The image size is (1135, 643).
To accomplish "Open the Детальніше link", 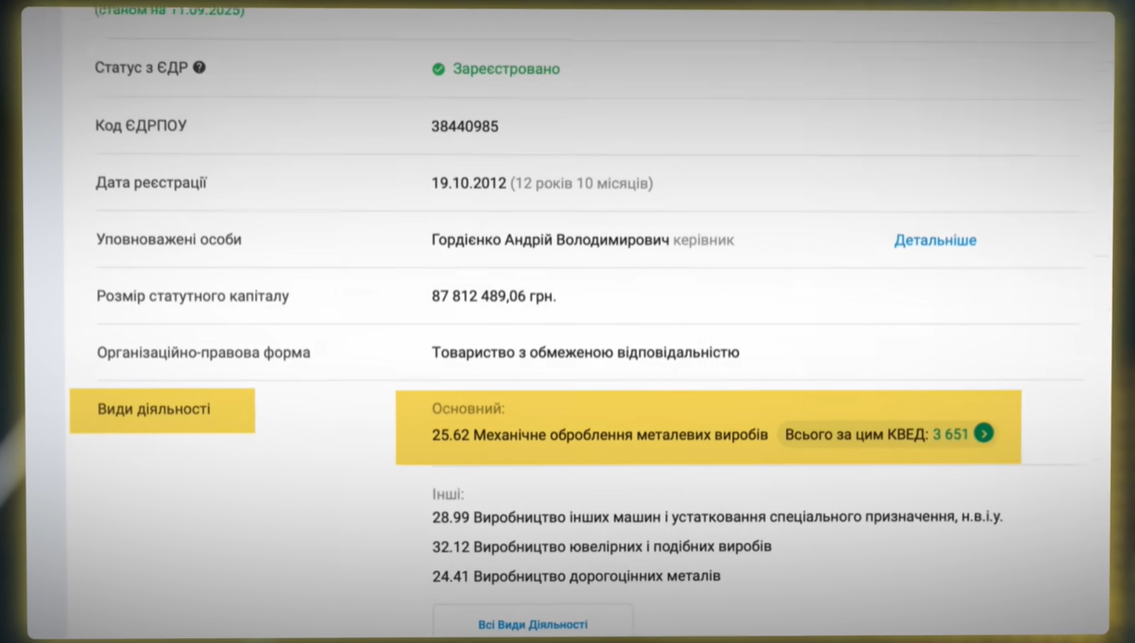I will point(935,240).
